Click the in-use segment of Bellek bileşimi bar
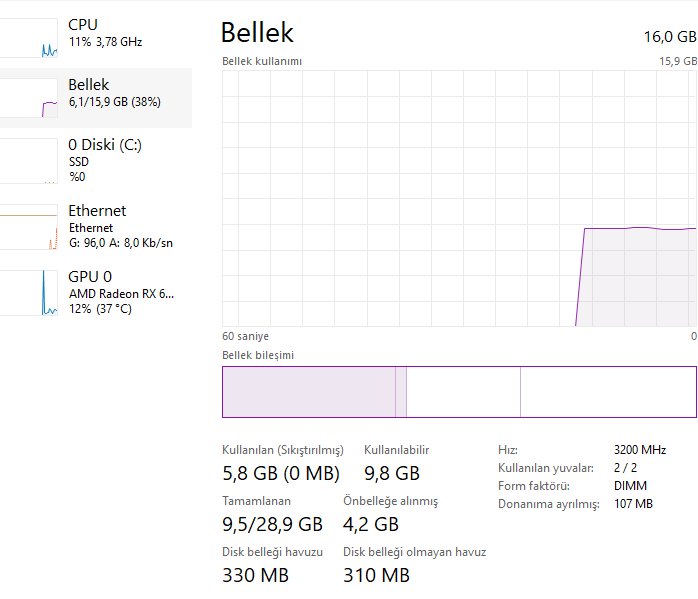 click(308, 391)
